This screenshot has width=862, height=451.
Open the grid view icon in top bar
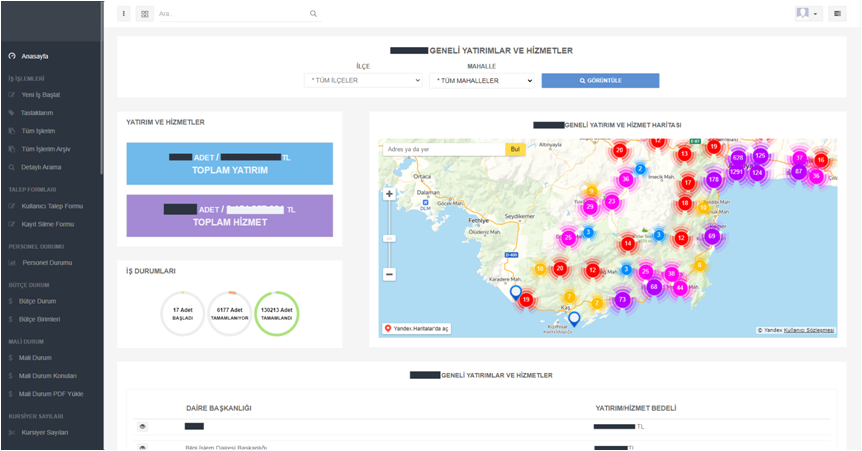145,14
